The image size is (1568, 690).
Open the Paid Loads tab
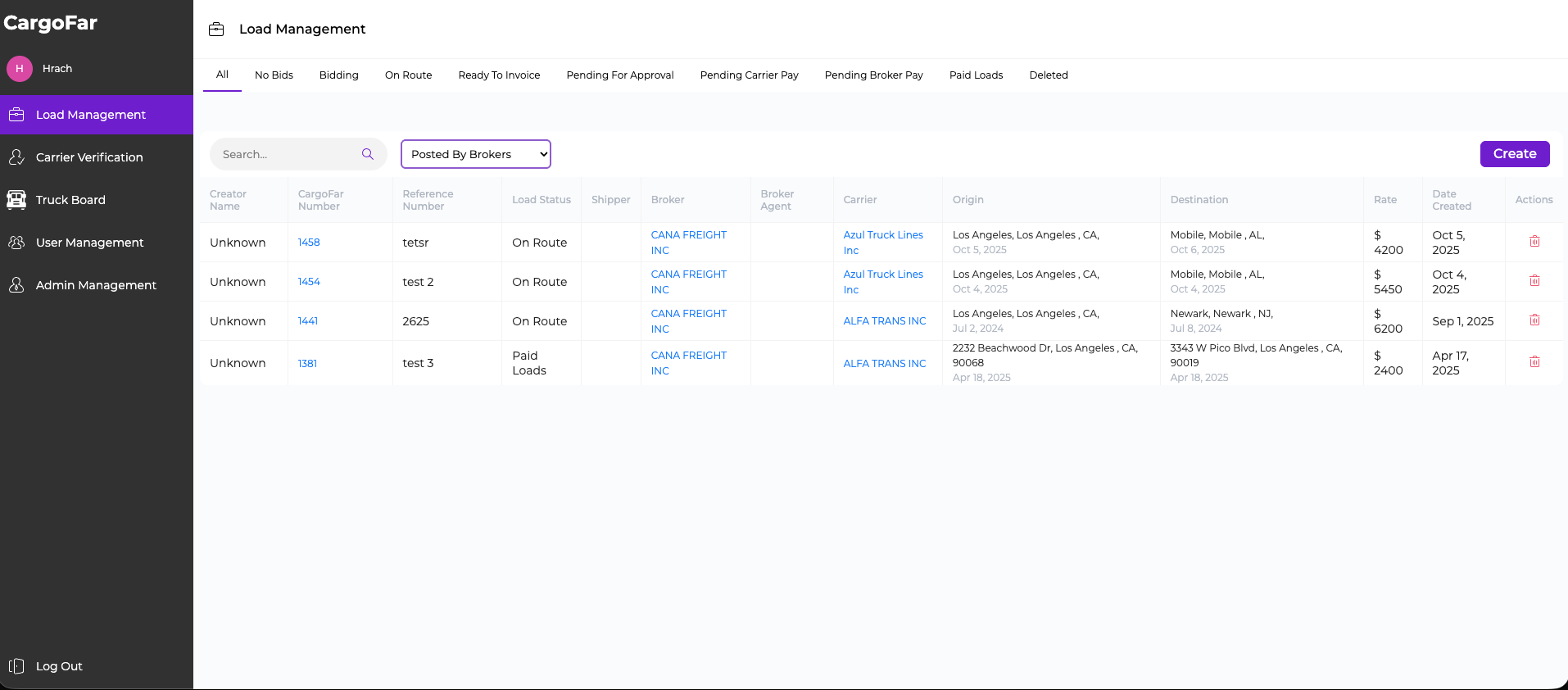(976, 75)
